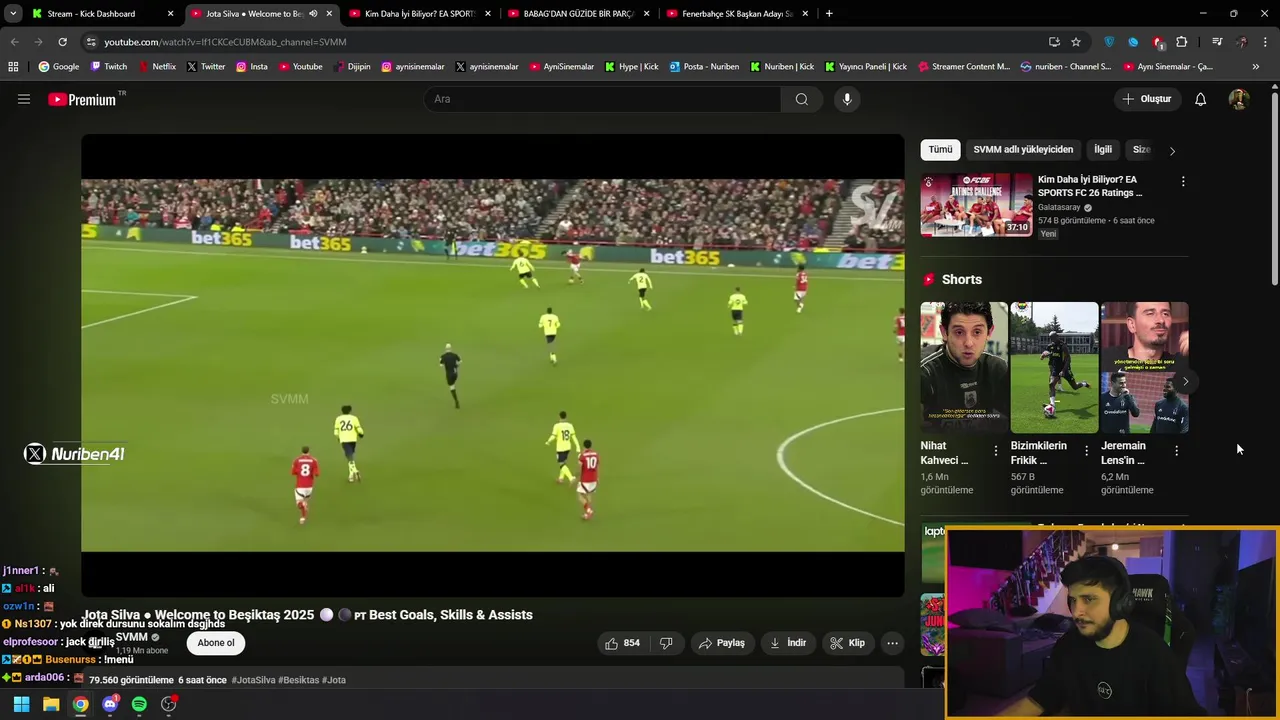Open the bookmarks apps grid icon
Image resolution: width=1280 pixels, height=720 pixels.
(x=13, y=67)
